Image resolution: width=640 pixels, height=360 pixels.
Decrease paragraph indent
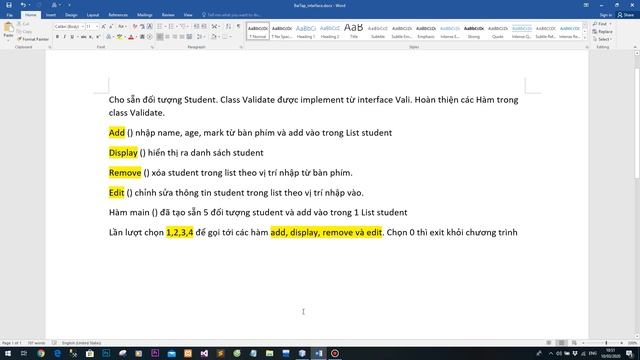pyautogui.click(x=196, y=27)
